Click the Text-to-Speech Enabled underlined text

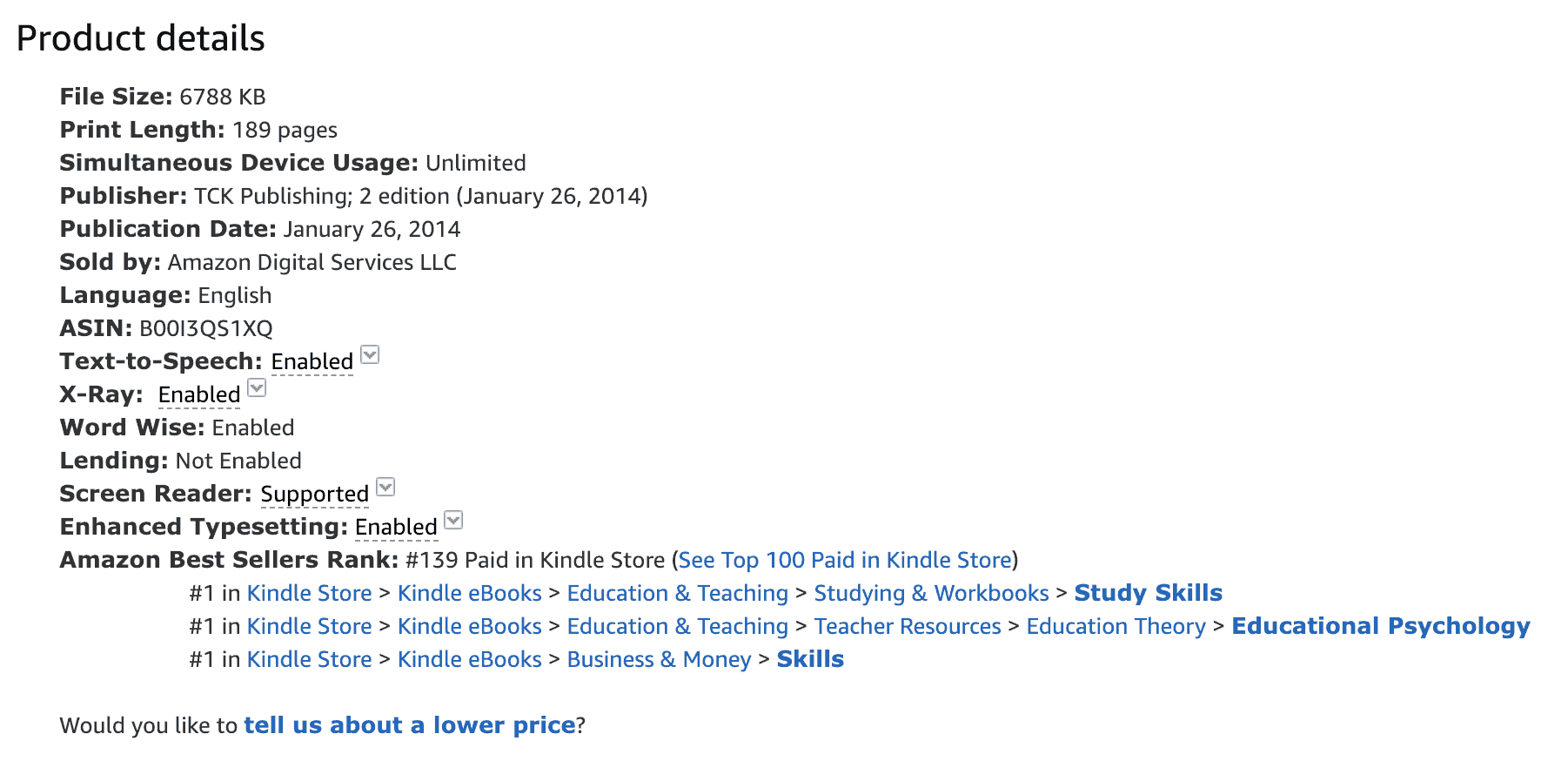click(312, 361)
